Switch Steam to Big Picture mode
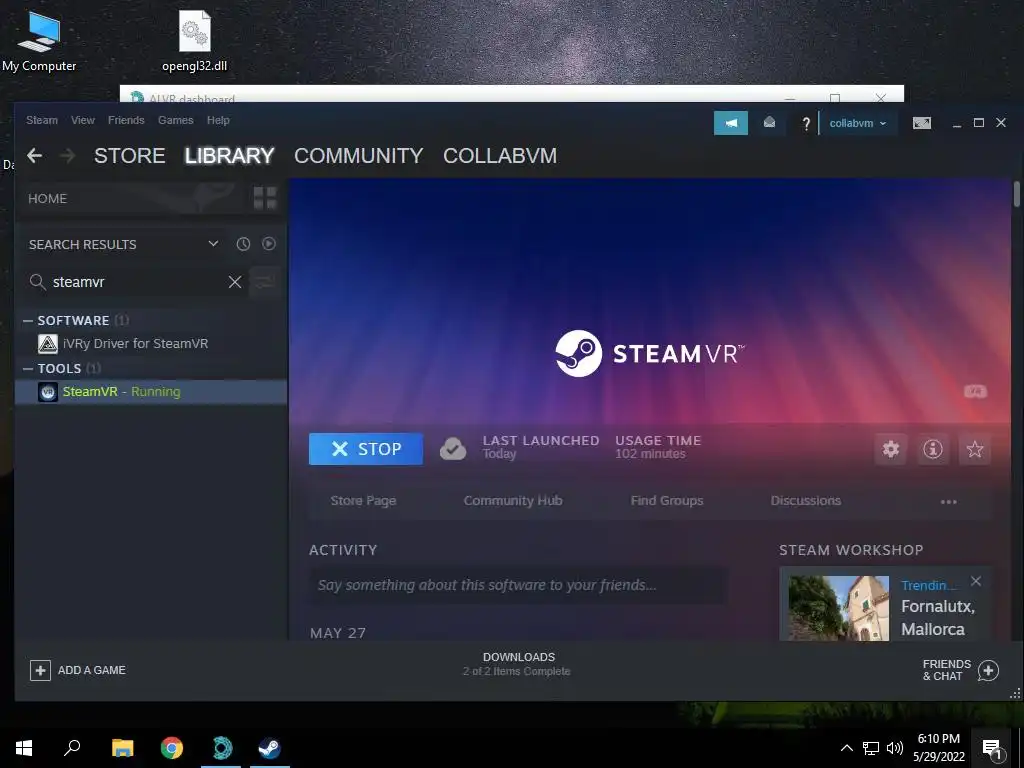Screen dimensions: 1024x768 point(921,123)
